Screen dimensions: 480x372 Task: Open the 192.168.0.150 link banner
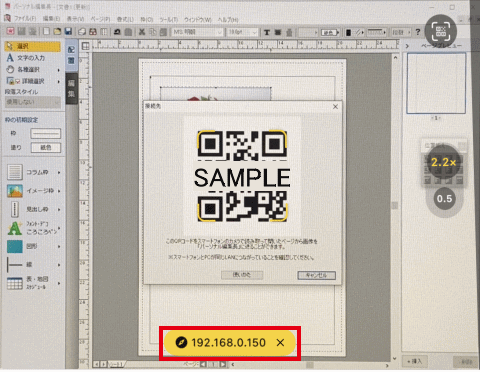click(x=230, y=343)
